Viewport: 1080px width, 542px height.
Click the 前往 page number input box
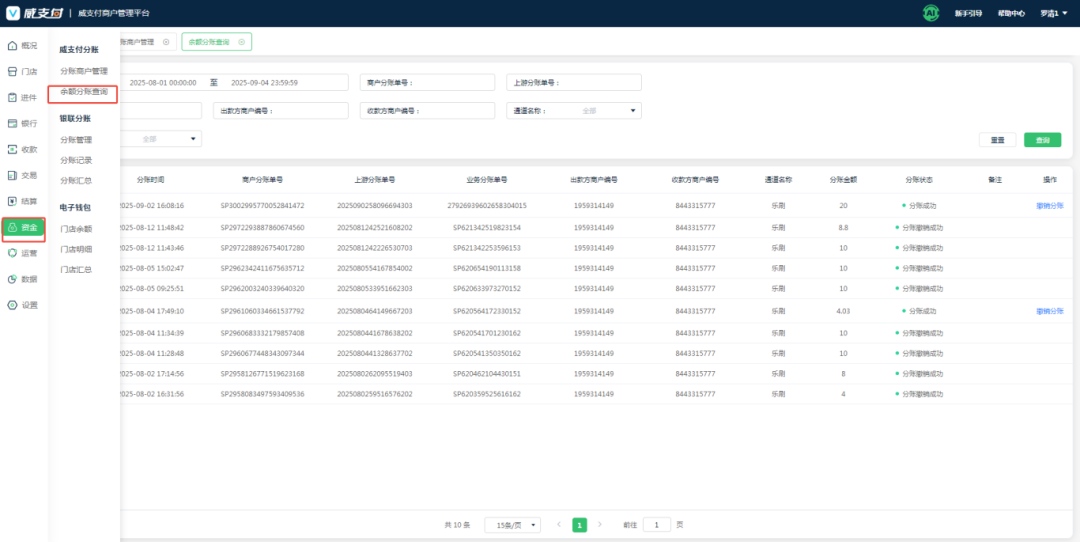[657, 525]
